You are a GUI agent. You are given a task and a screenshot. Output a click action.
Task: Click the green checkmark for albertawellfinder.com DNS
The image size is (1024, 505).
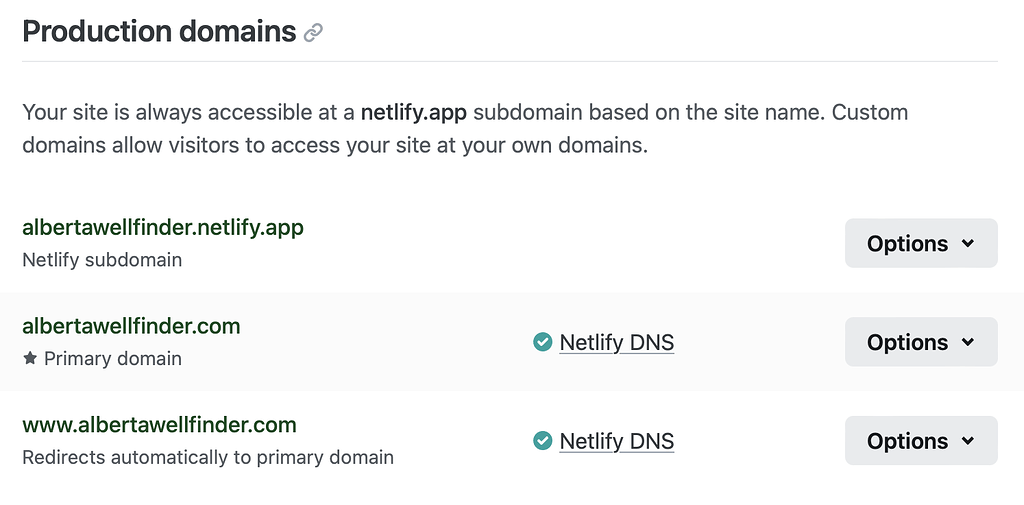click(x=543, y=343)
